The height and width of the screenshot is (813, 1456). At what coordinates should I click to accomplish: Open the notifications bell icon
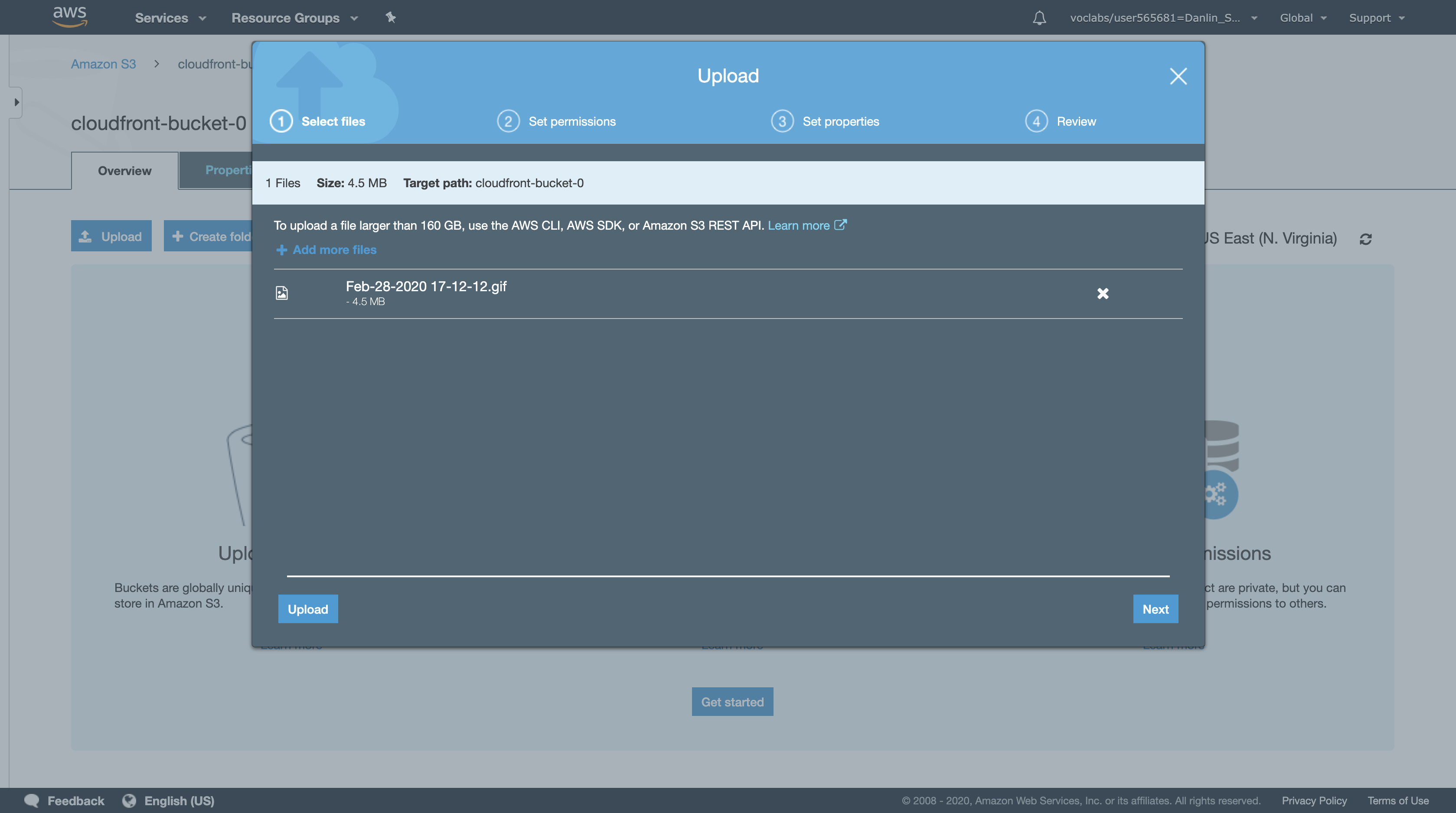(x=1039, y=18)
